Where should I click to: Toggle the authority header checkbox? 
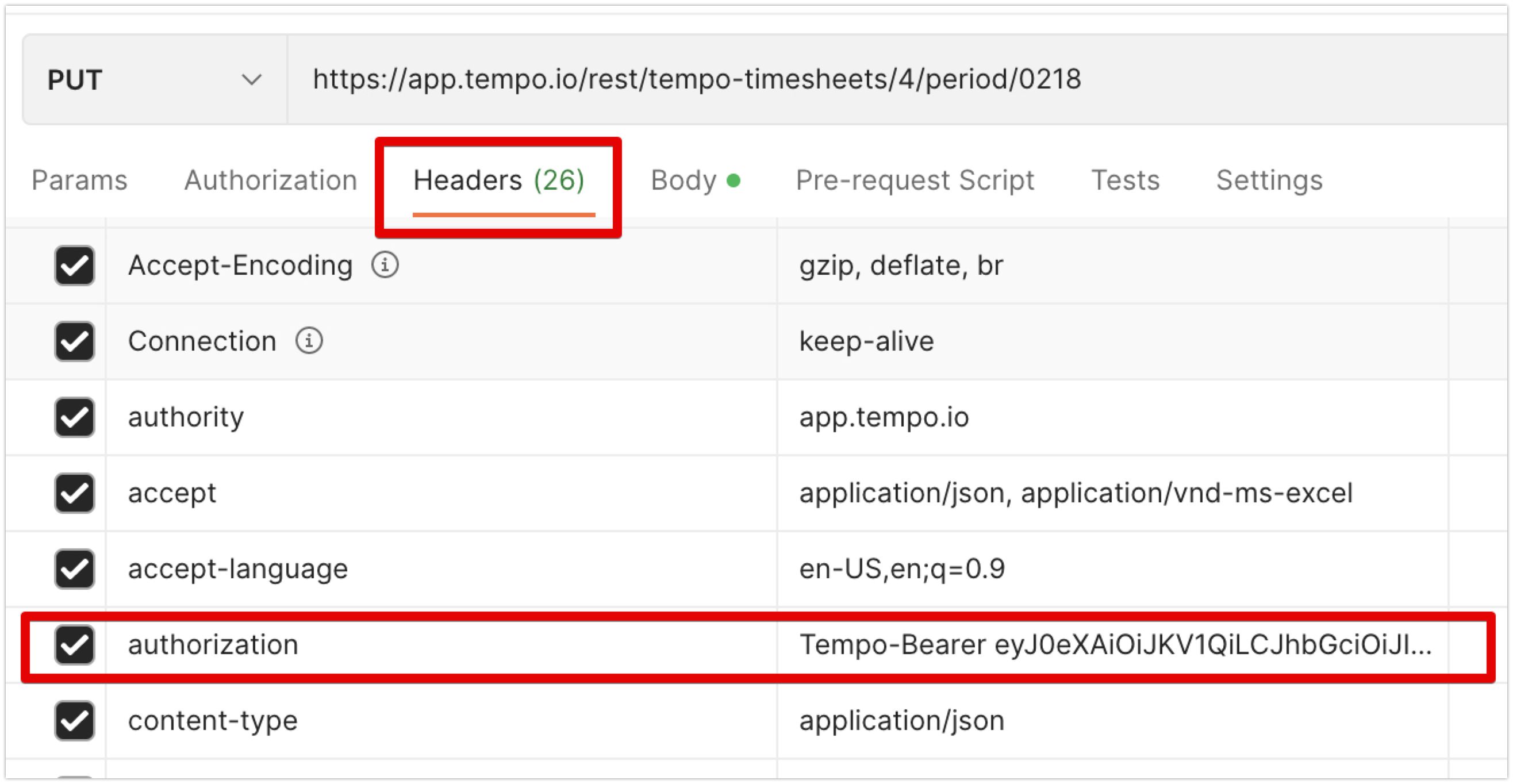[75, 417]
